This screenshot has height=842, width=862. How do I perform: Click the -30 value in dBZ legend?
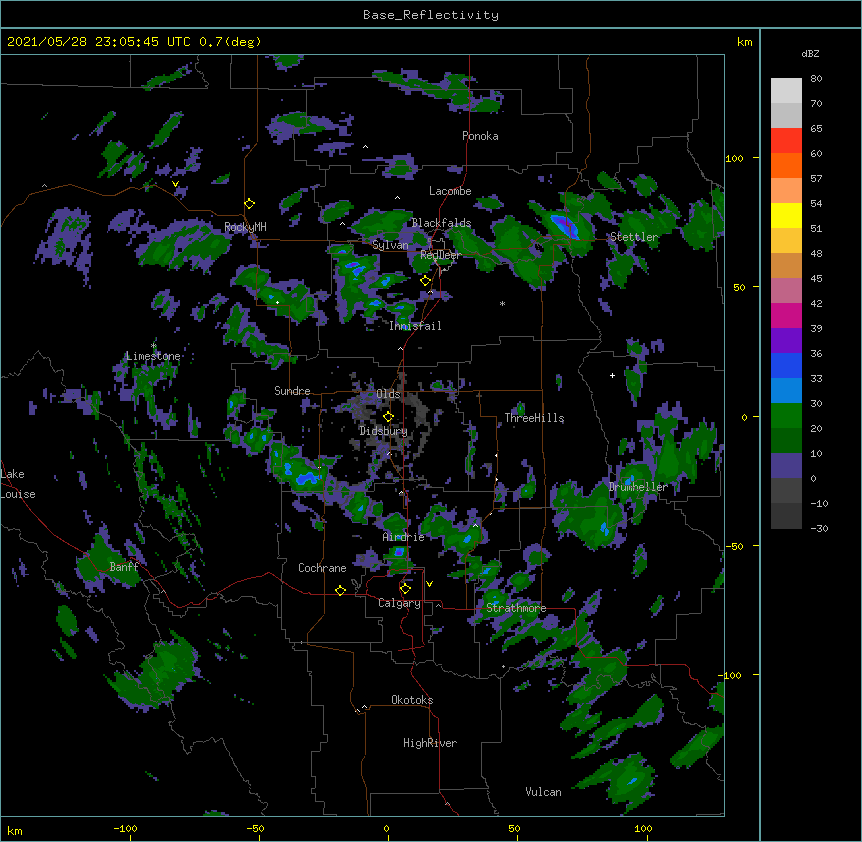click(x=819, y=528)
